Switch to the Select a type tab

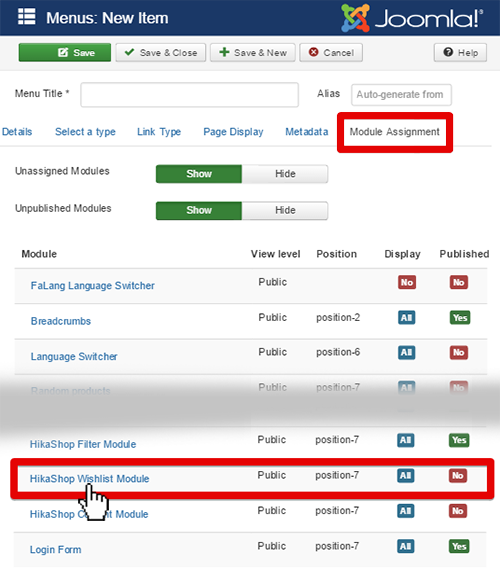click(85, 132)
